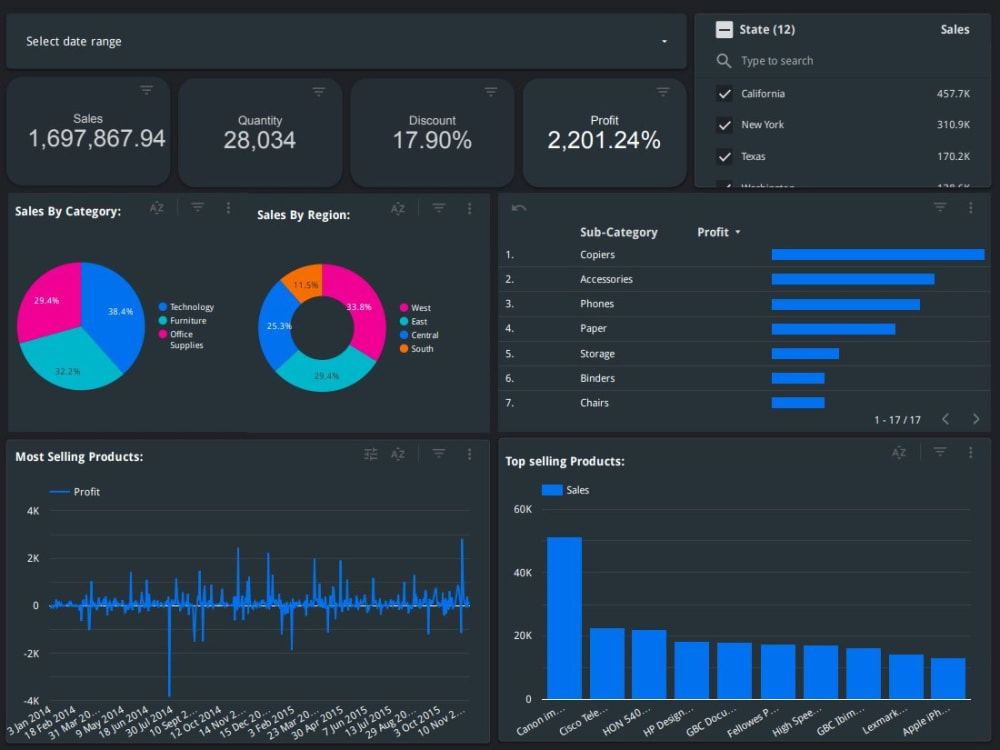This screenshot has width=1000, height=750.
Task: Open the Profit sort dropdown in Sub-Category table
Action: (x=736, y=232)
